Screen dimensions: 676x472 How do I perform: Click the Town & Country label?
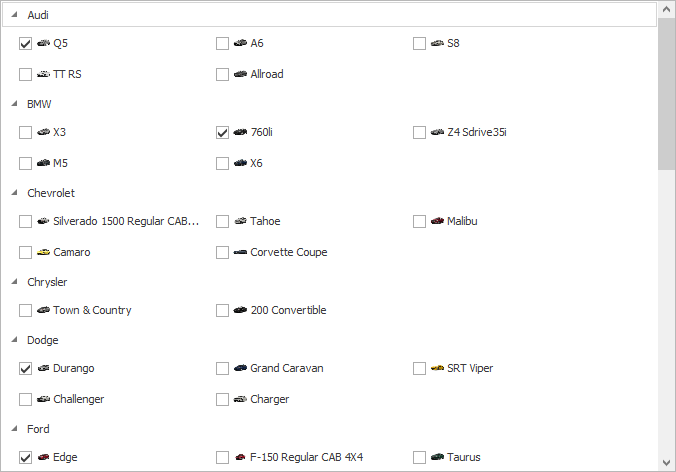coord(92,310)
